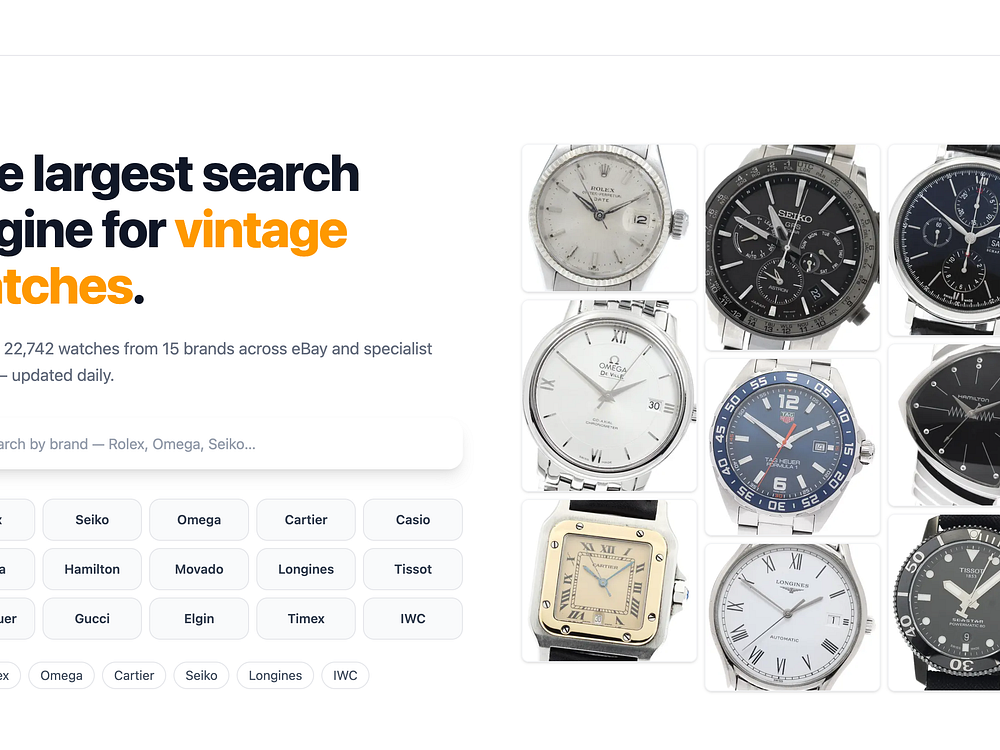Focus the search by brand field
Image resolution: width=1000 pixels, height=750 pixels.
click(x=230, y=444)
